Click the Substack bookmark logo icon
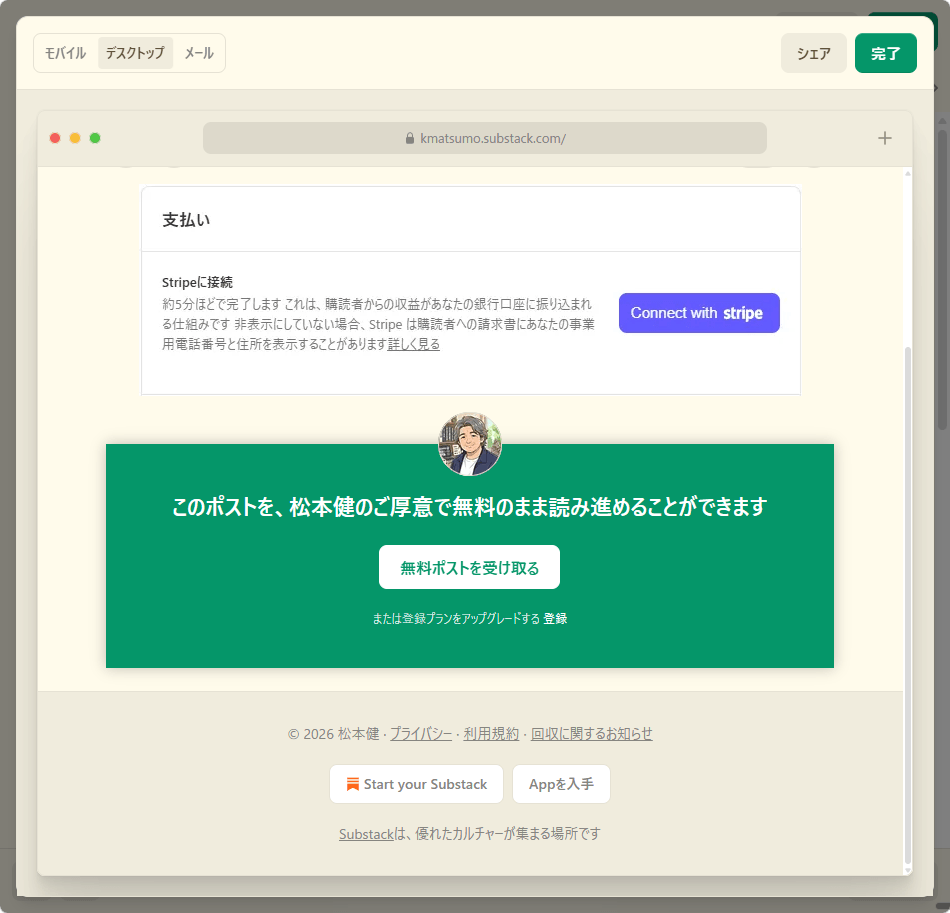Viewport: 950px width, 913px height. (x=353, y=784)
